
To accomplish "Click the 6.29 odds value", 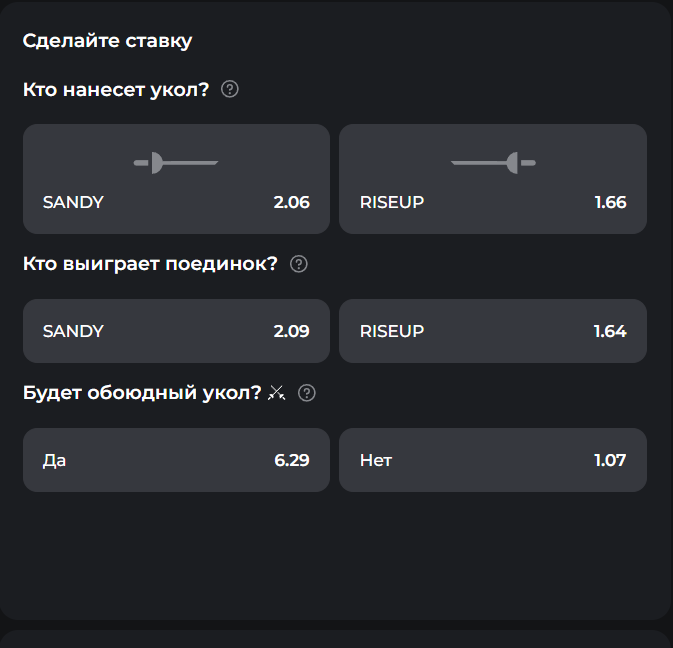I will [291, 460].
